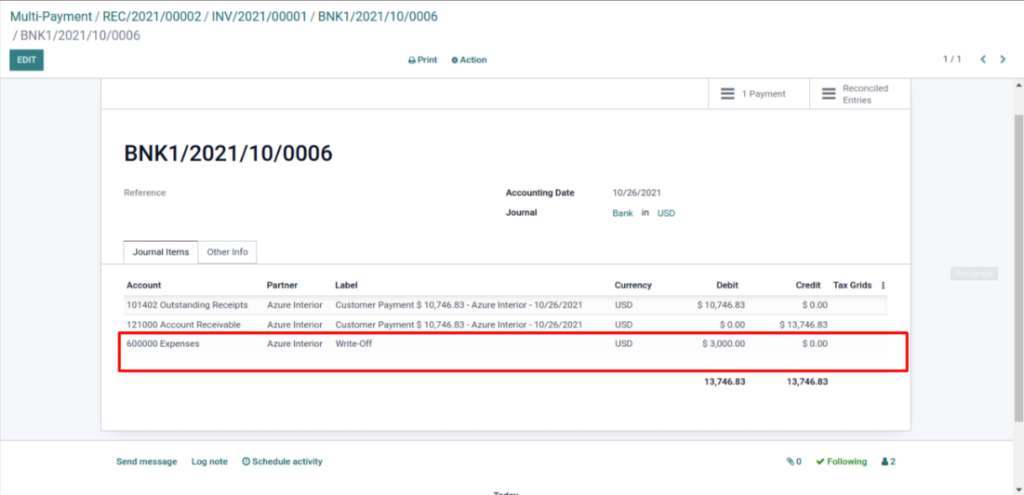This screenshot has width=1024, height=495.
Task: Select 600000 Expenses row
Action: tap(505, 343)
